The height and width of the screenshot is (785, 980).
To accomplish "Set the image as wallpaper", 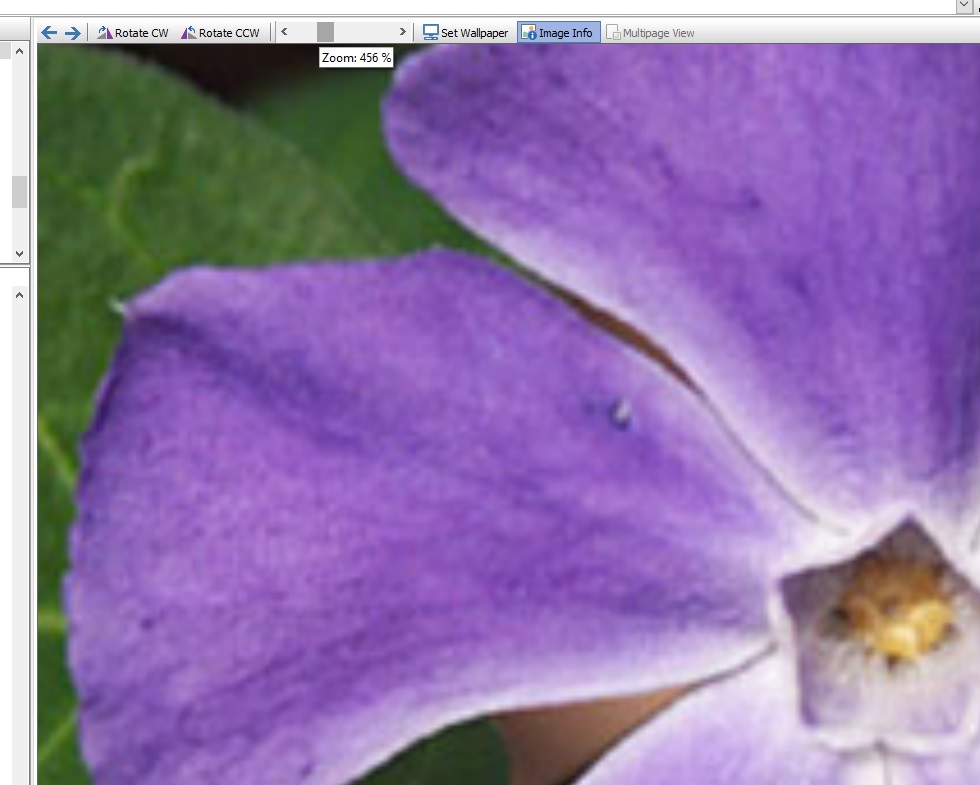I will click(466, 32).
